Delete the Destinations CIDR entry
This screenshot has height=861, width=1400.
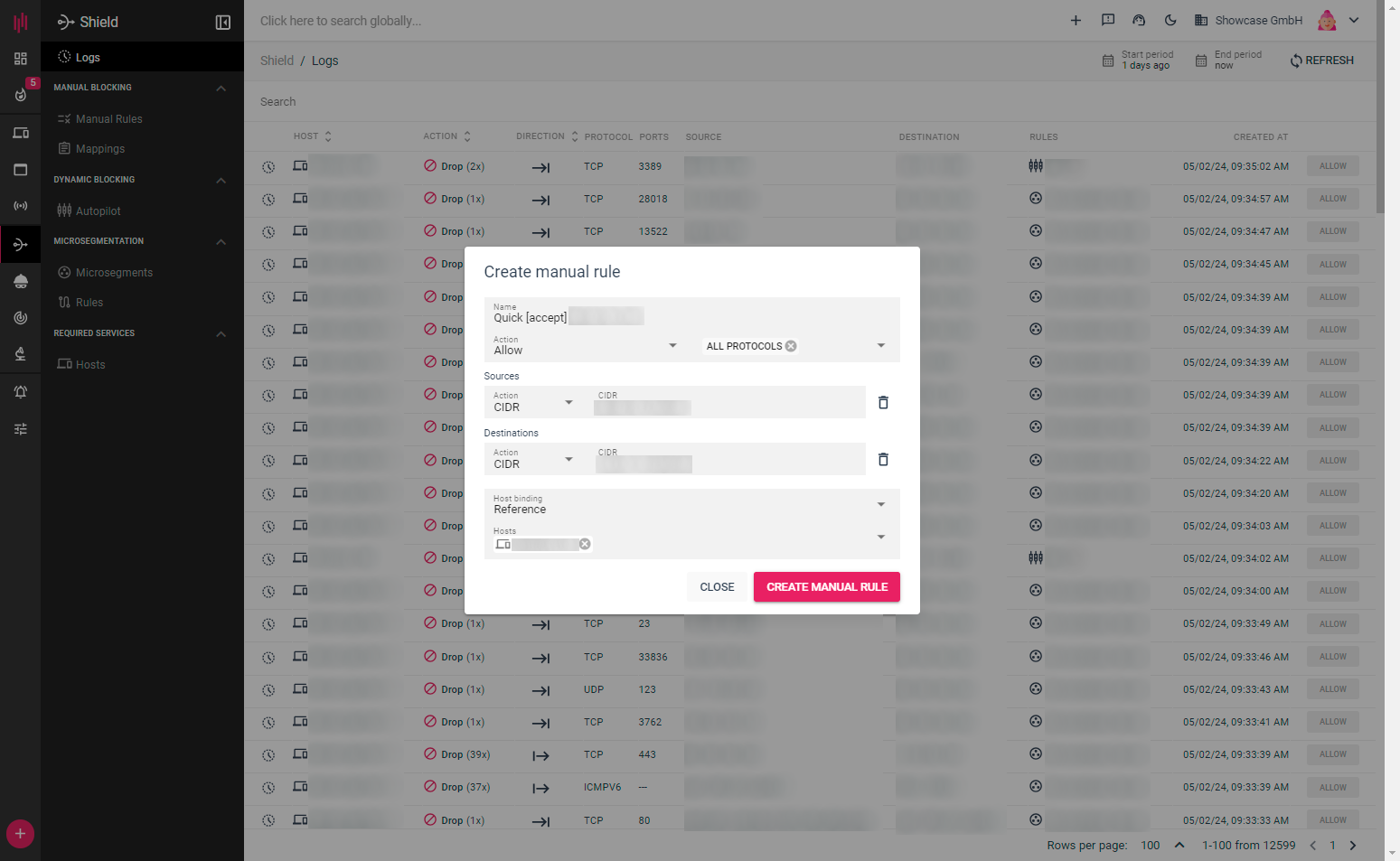pos(883,460)
